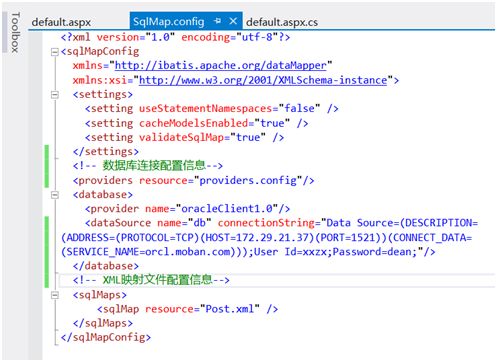The height and width of the screenshot is (362, 497).
Task: Click the connectionString attribute name
Action: click(x=266, y=223)
